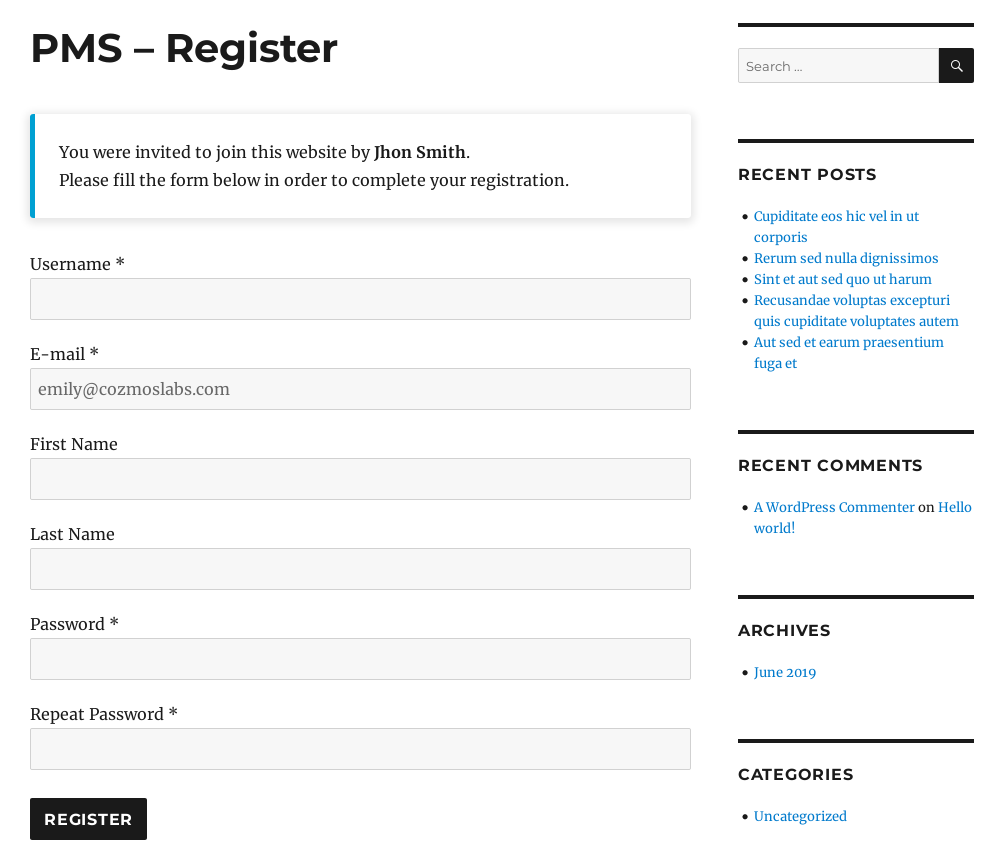Browse the Uncategorized category
996x867 pixels.
tap(800, 816)
